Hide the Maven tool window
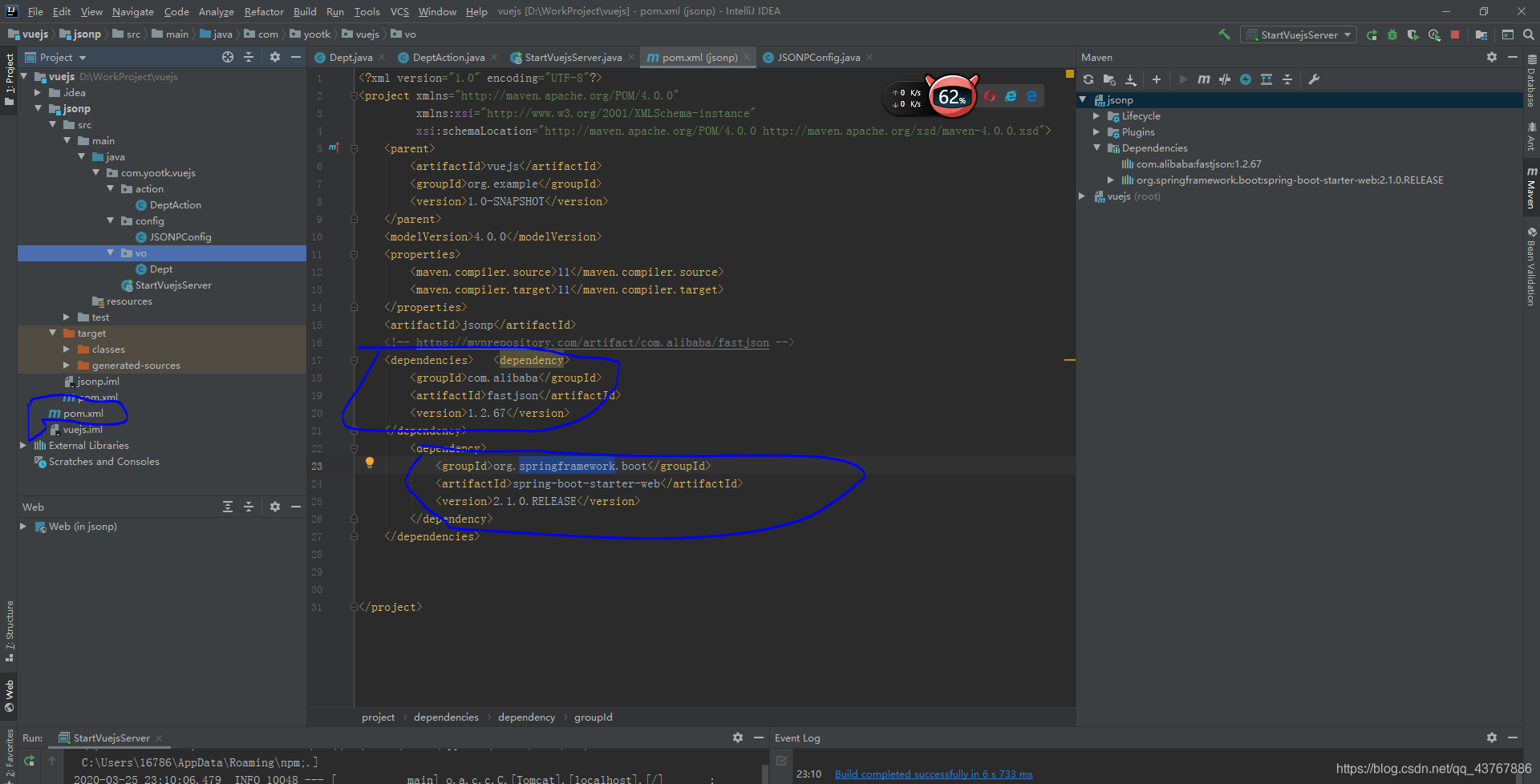Viewport: 1540px width, 784px height. (1513, 57)
